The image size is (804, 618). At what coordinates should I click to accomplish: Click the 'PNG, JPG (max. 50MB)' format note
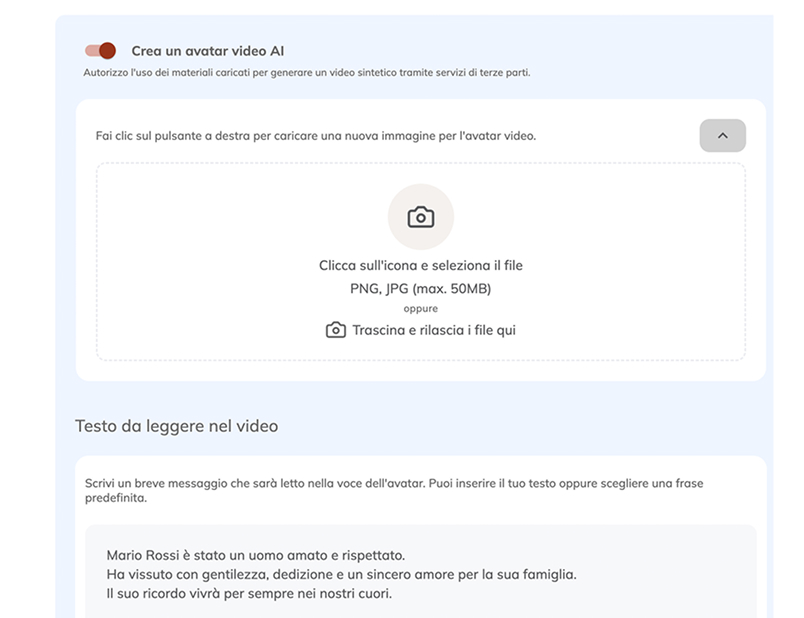421,289
